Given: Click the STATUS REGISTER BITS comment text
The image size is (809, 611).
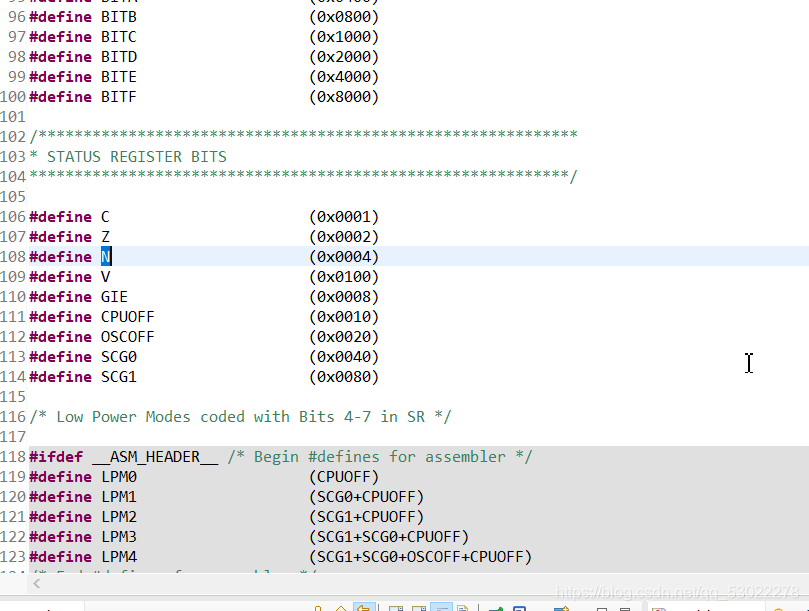Looking at the screenshot, I should coord(120,156).
